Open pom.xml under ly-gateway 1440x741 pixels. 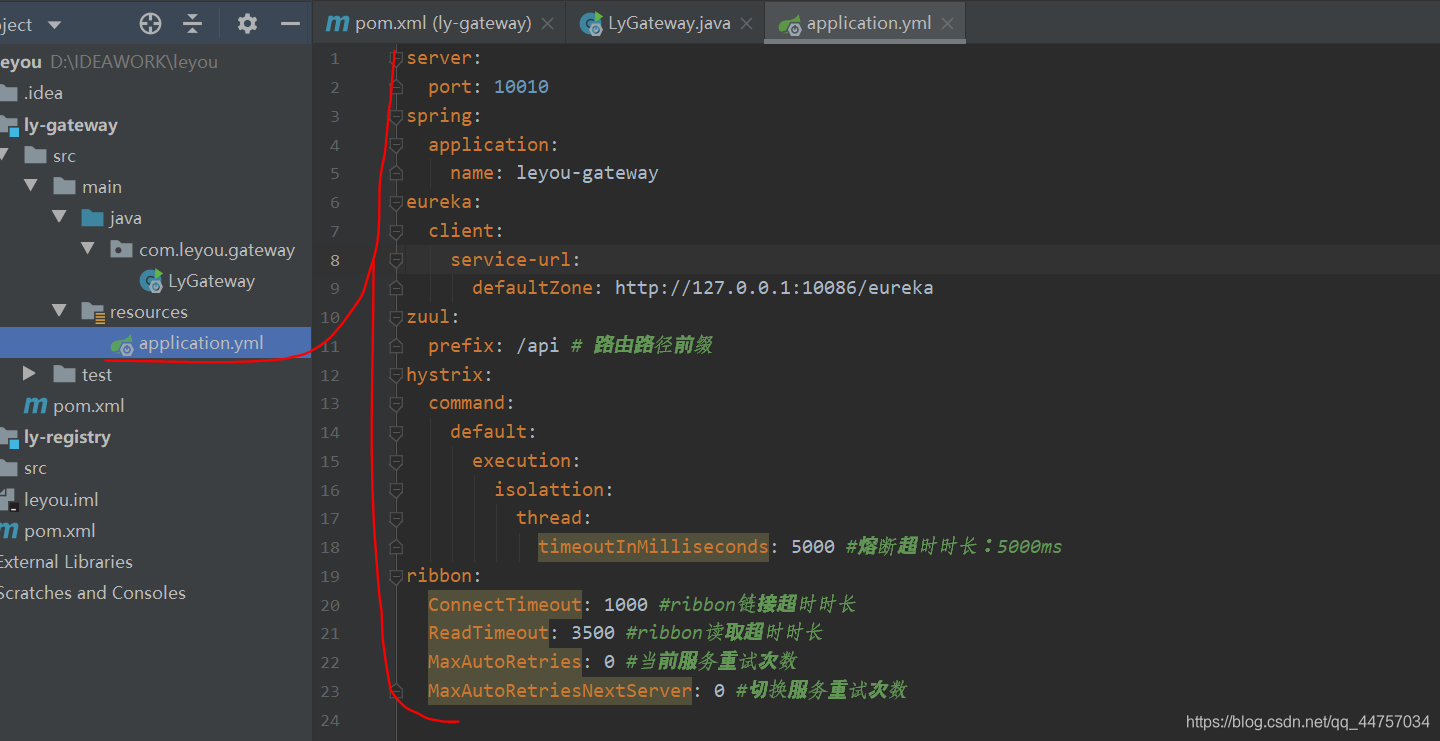pos(89,406)
